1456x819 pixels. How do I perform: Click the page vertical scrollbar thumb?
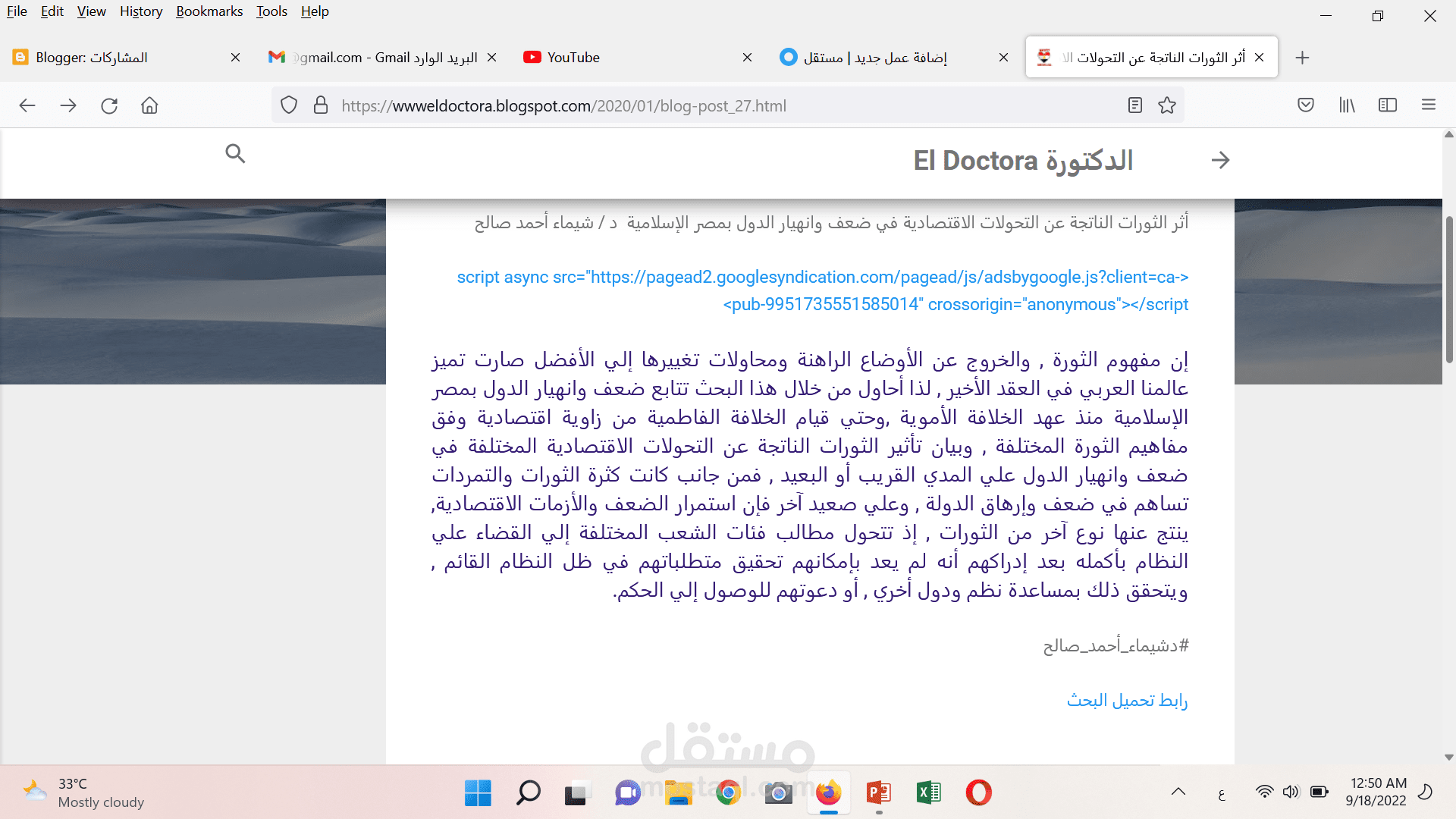coord(1449,290)
